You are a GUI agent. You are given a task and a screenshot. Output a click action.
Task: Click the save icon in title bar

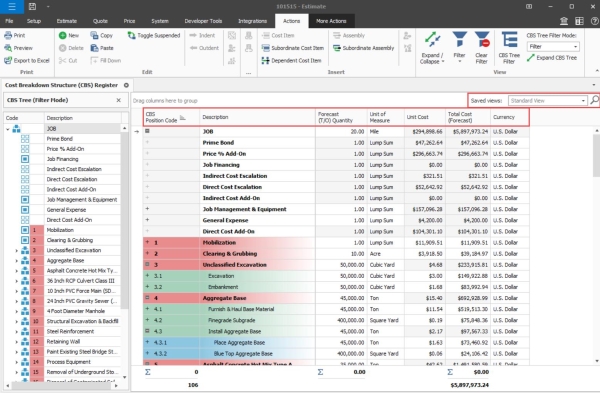point(33,7)
